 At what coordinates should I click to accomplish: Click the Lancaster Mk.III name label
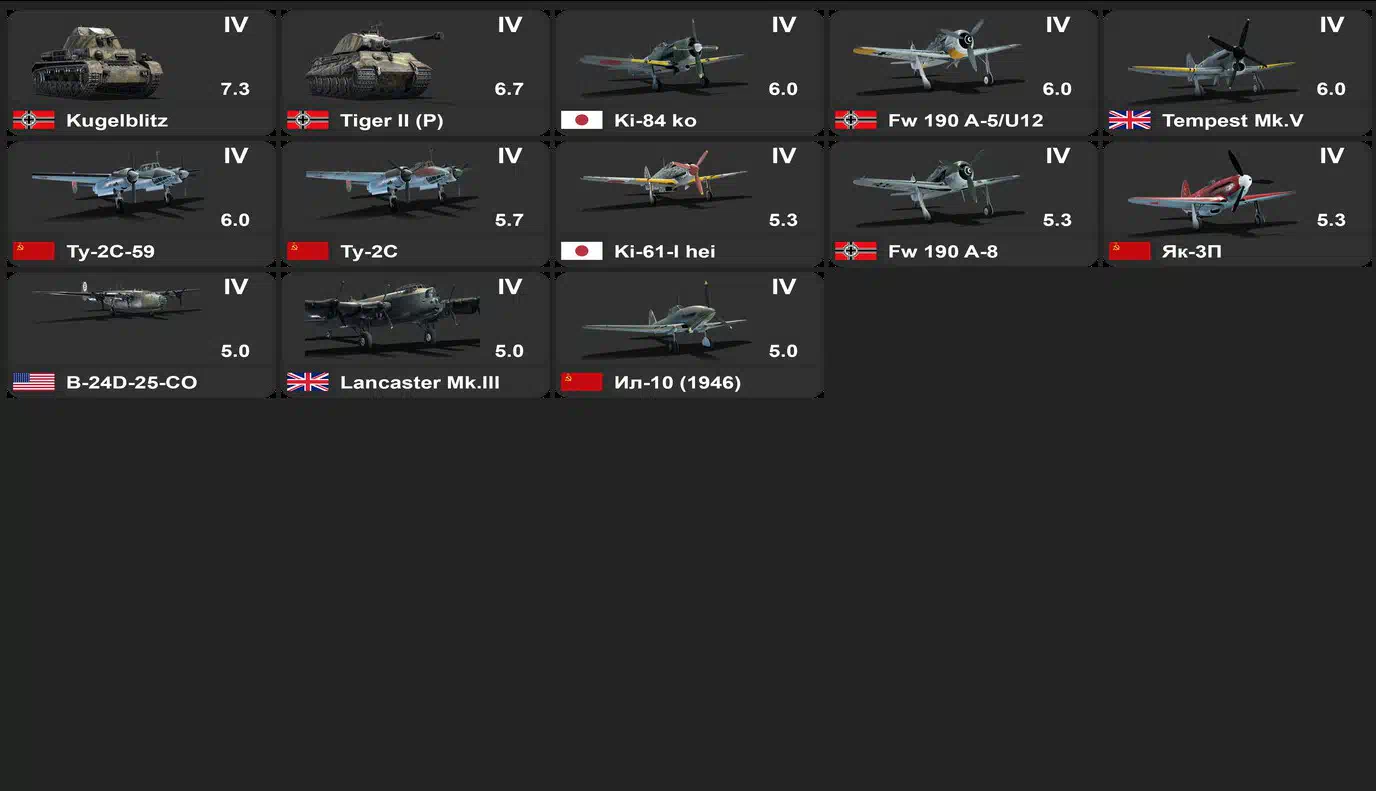(x=420, y=383)
